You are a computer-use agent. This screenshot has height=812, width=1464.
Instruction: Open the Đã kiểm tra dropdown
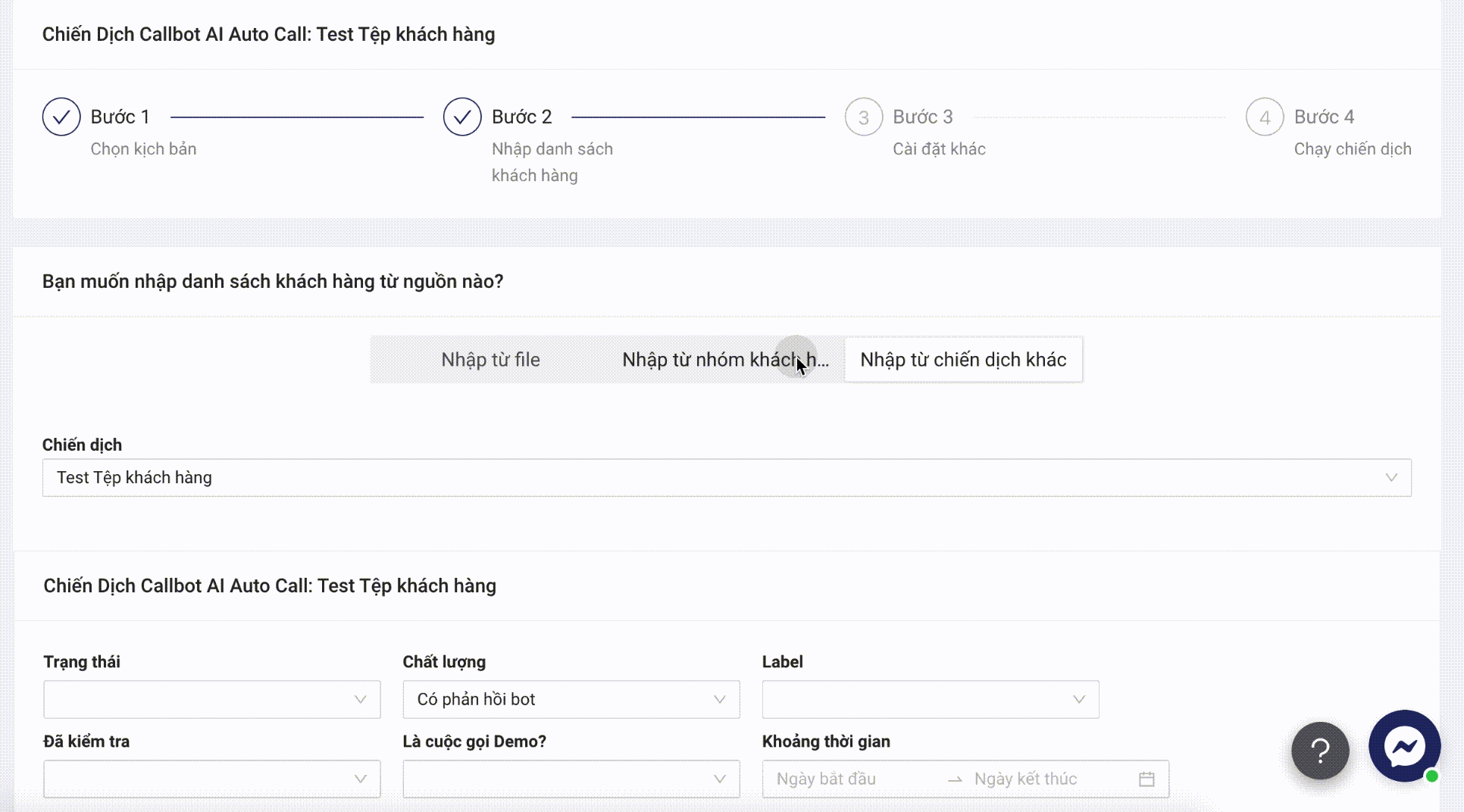211,779
